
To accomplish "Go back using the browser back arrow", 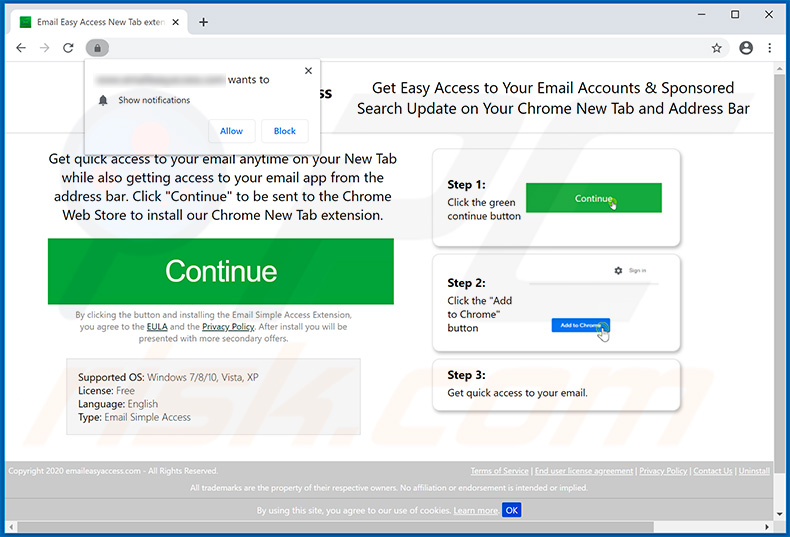I will 21,48.
